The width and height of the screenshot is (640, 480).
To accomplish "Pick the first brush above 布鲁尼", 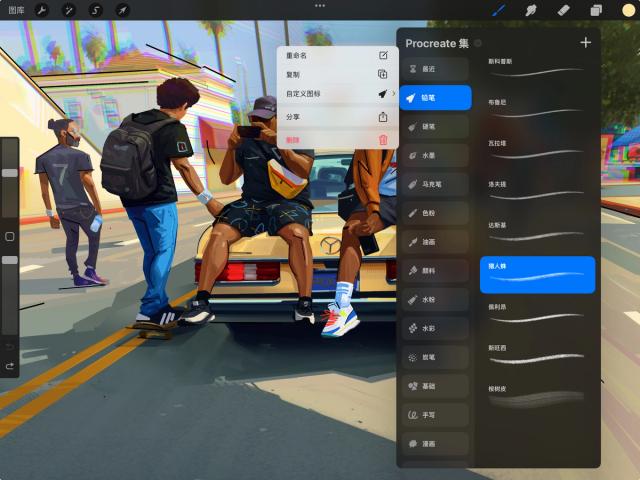I will [x=537, y=69].
